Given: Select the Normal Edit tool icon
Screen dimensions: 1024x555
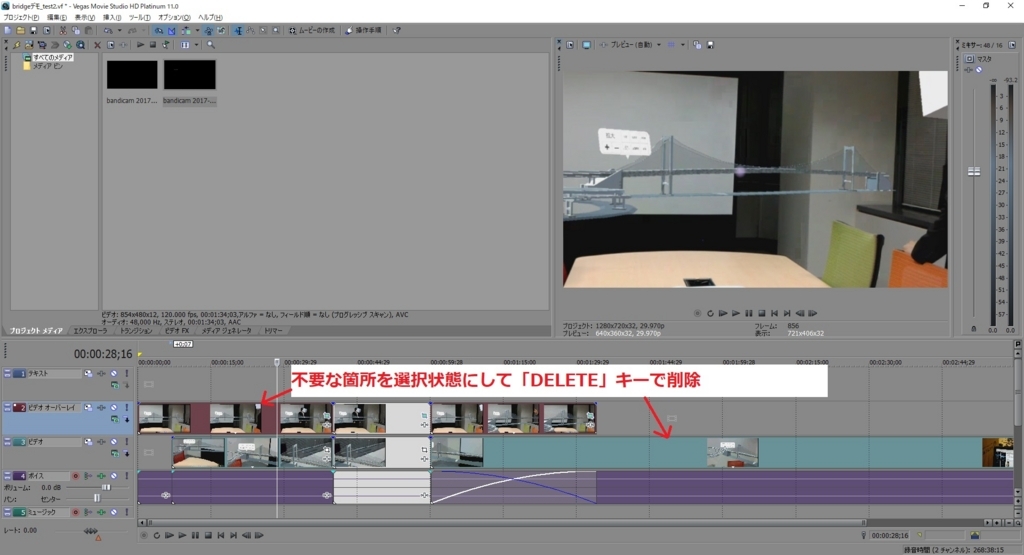Looking at the screenshot, I should coord(238,30).
